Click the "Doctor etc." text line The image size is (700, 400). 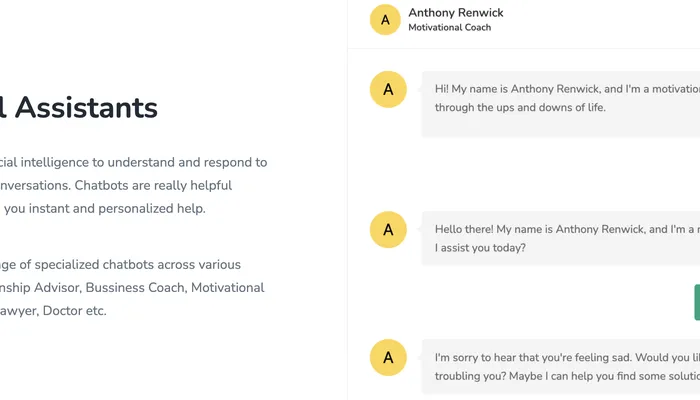coord(54,310)
